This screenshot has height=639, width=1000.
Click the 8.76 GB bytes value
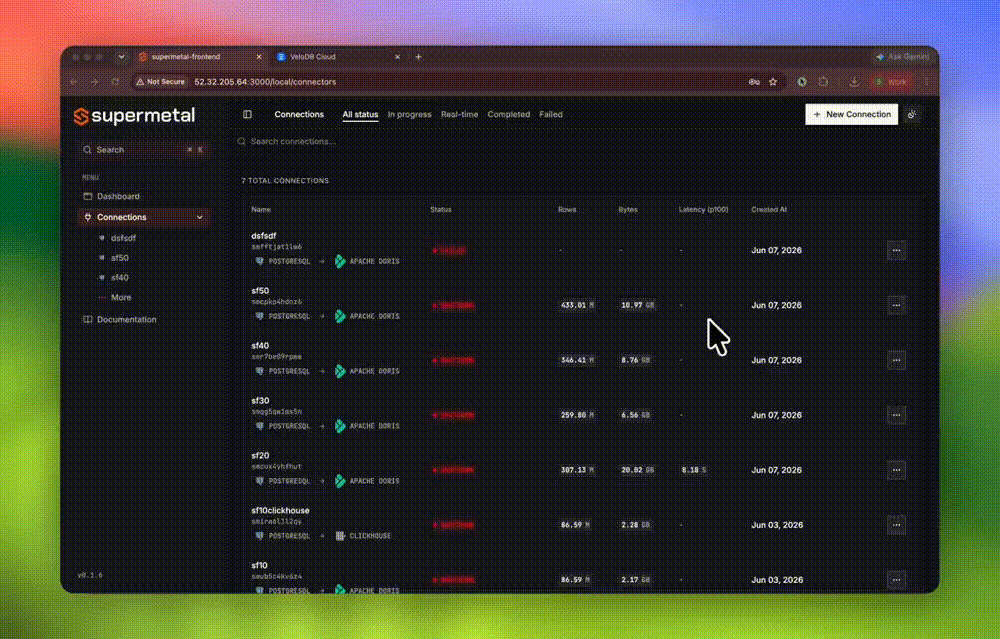(635, 360)
